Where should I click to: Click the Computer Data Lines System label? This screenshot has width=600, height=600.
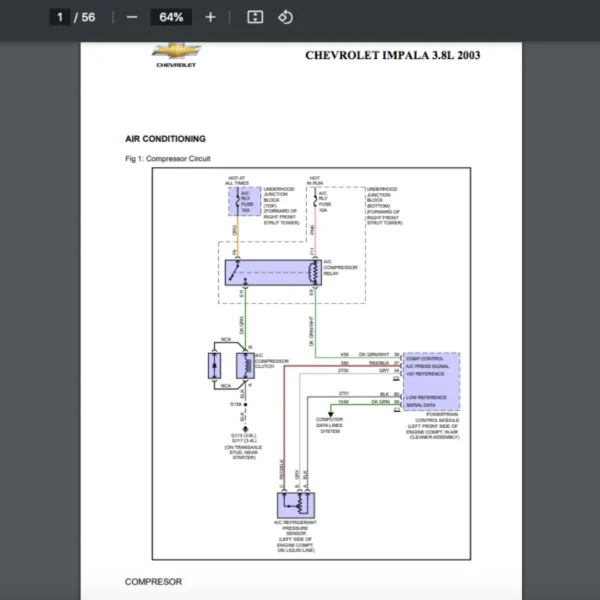pyautogui.click(x=329, y=425)
